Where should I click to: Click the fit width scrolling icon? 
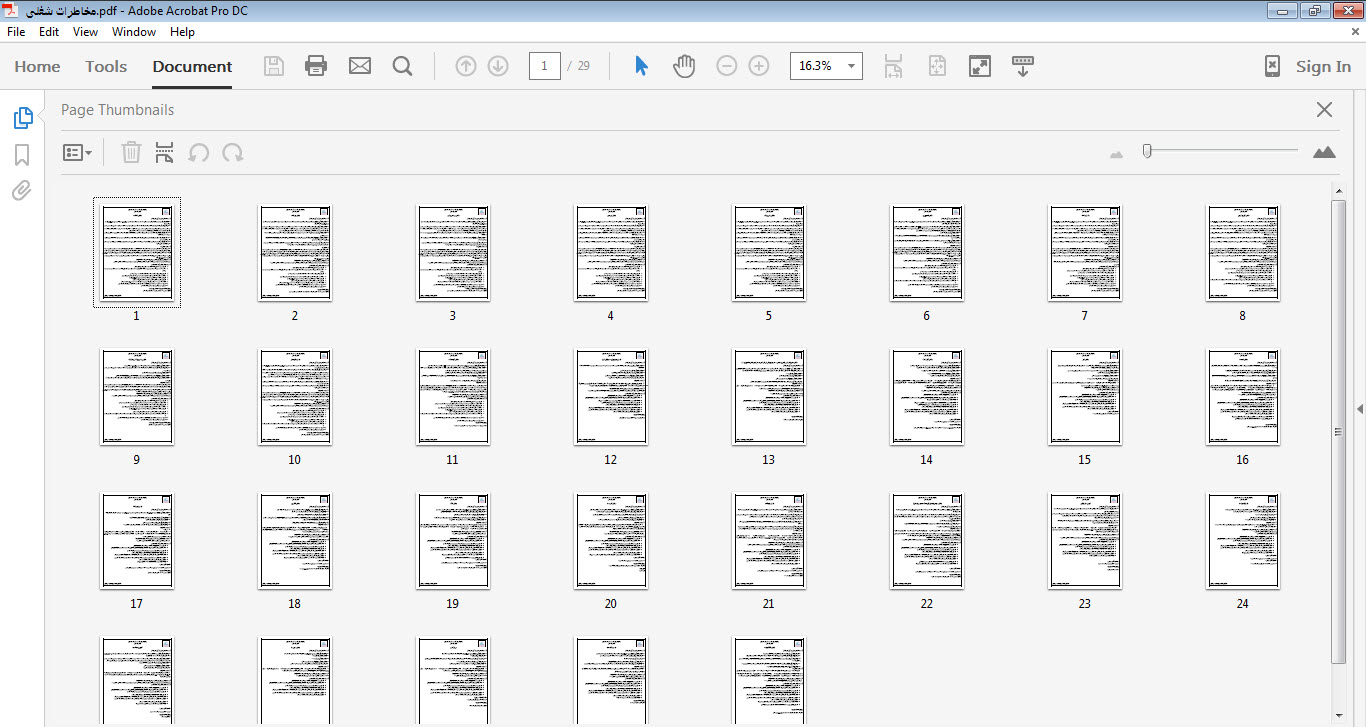click(893, 66)
